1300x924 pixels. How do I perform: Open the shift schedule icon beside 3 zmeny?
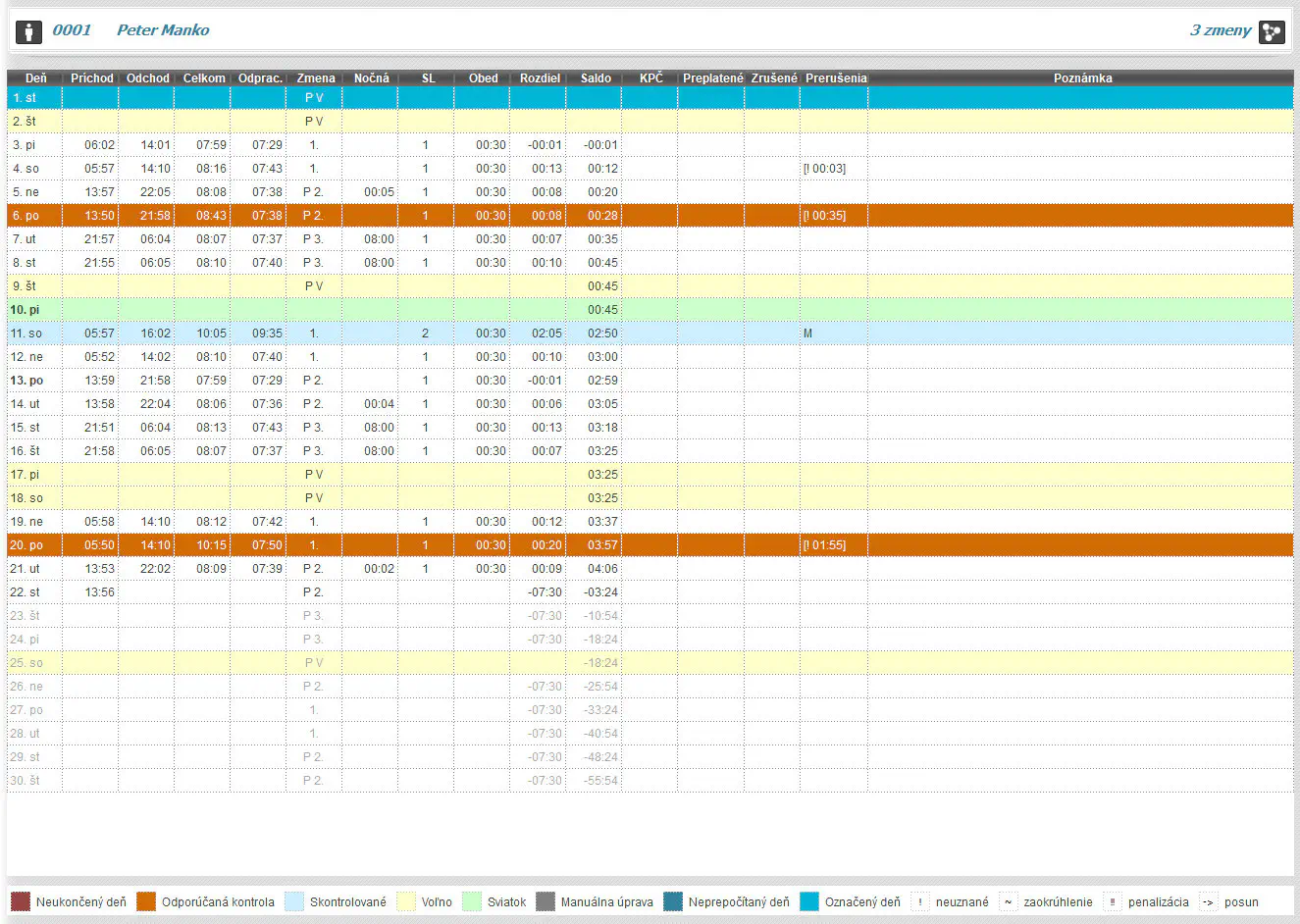pos(1272,31)
